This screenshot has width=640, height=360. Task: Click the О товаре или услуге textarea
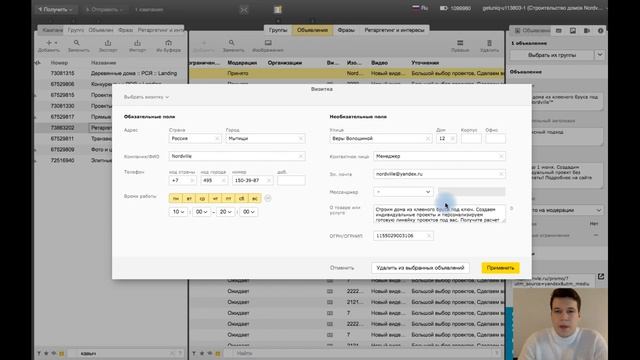[x=439, y=214]
